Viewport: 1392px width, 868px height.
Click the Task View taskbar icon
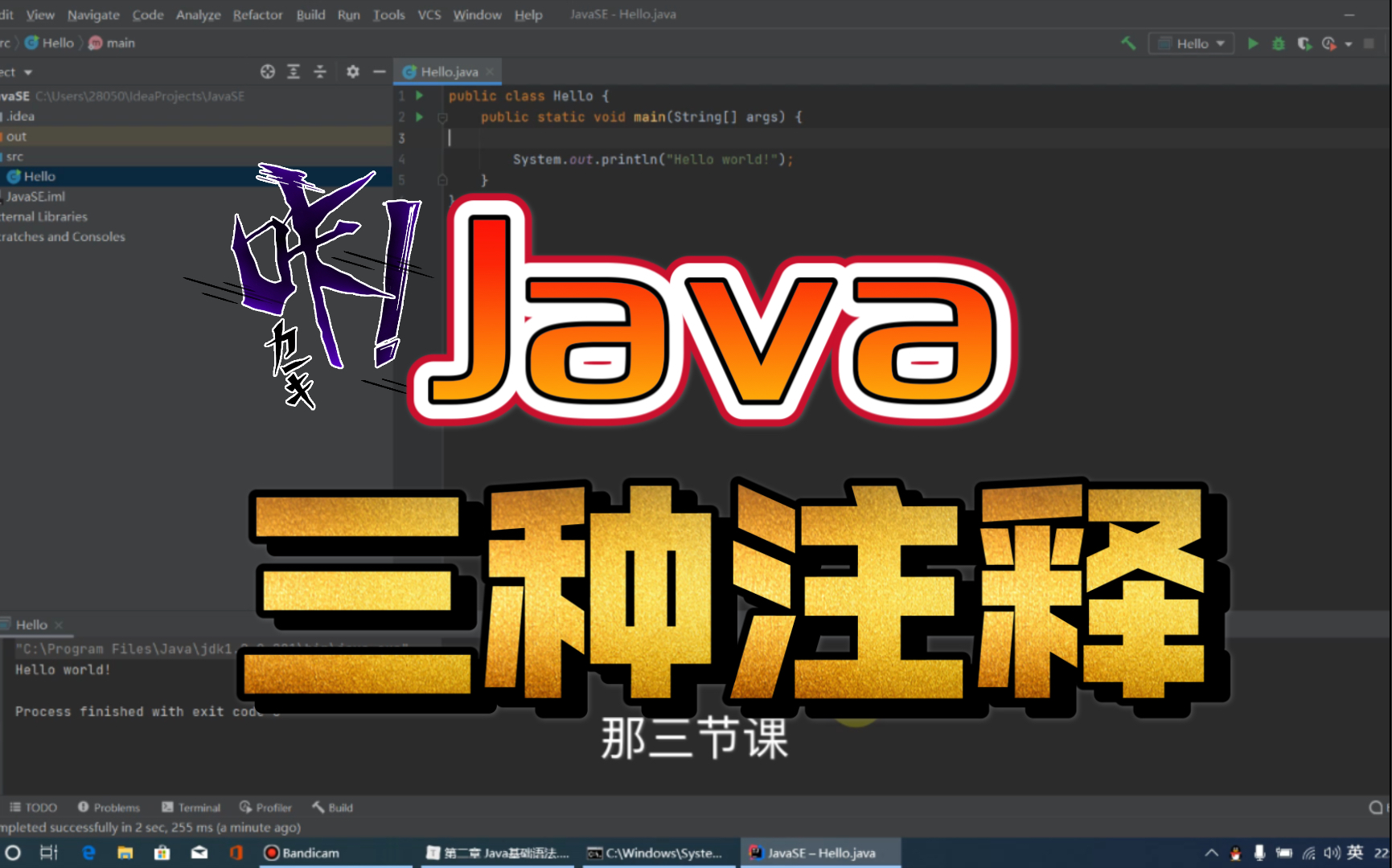[x=48, y=853]
